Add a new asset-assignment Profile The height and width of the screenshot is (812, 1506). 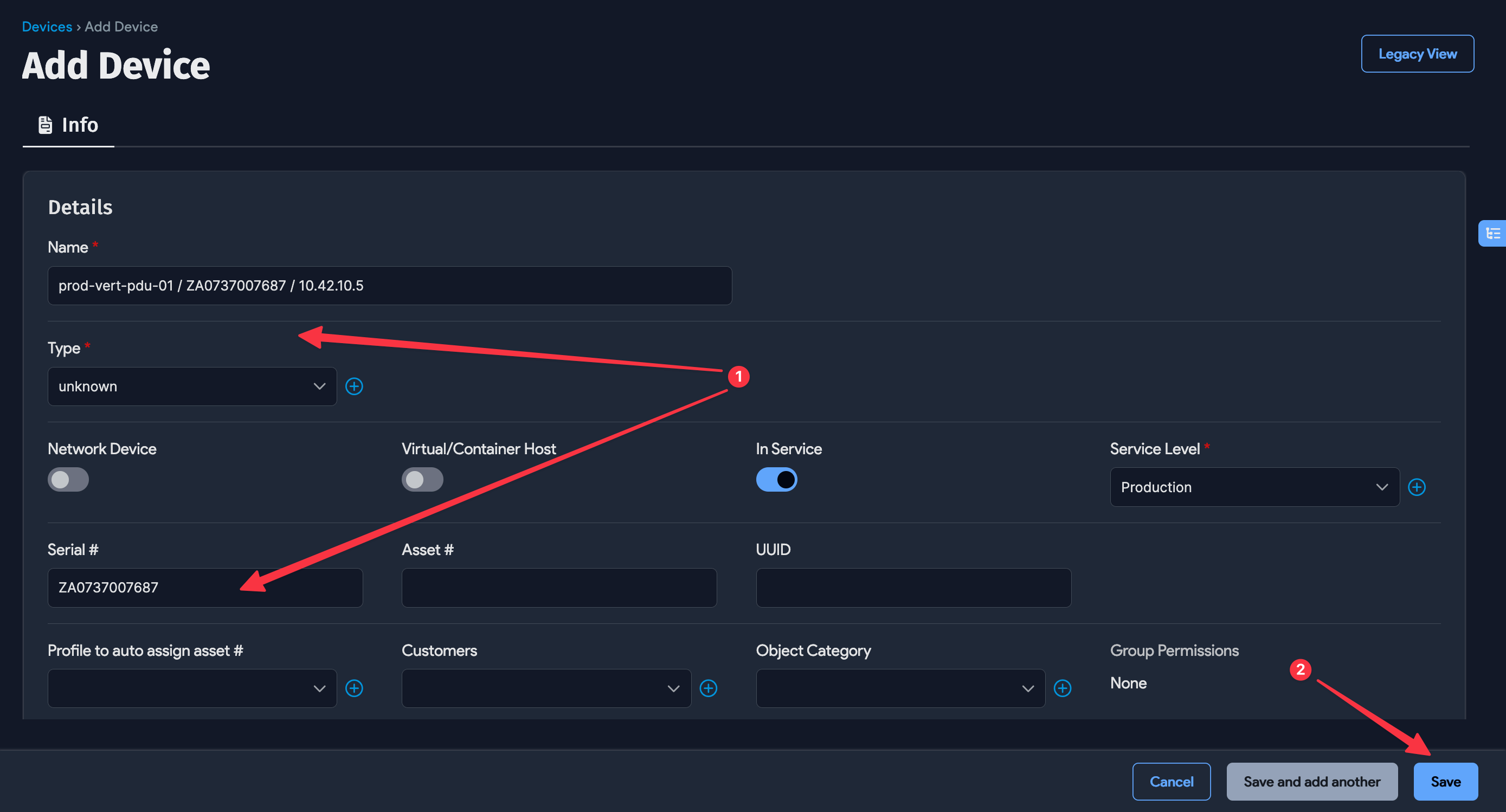[x=355, y=688]
